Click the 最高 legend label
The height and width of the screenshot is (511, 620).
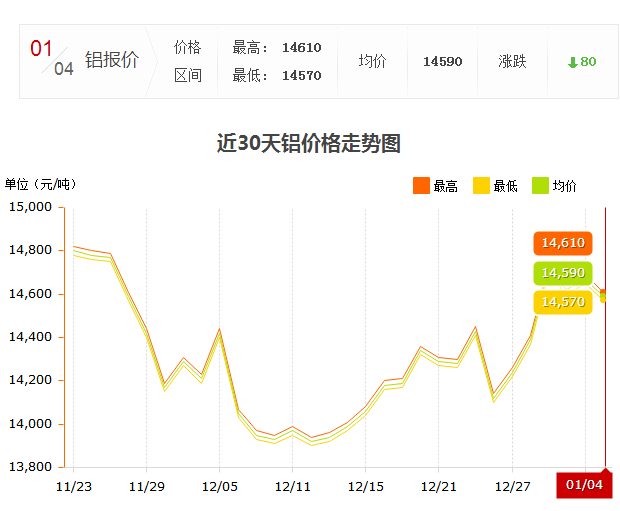pyautogui.click(x=445, y=186)
